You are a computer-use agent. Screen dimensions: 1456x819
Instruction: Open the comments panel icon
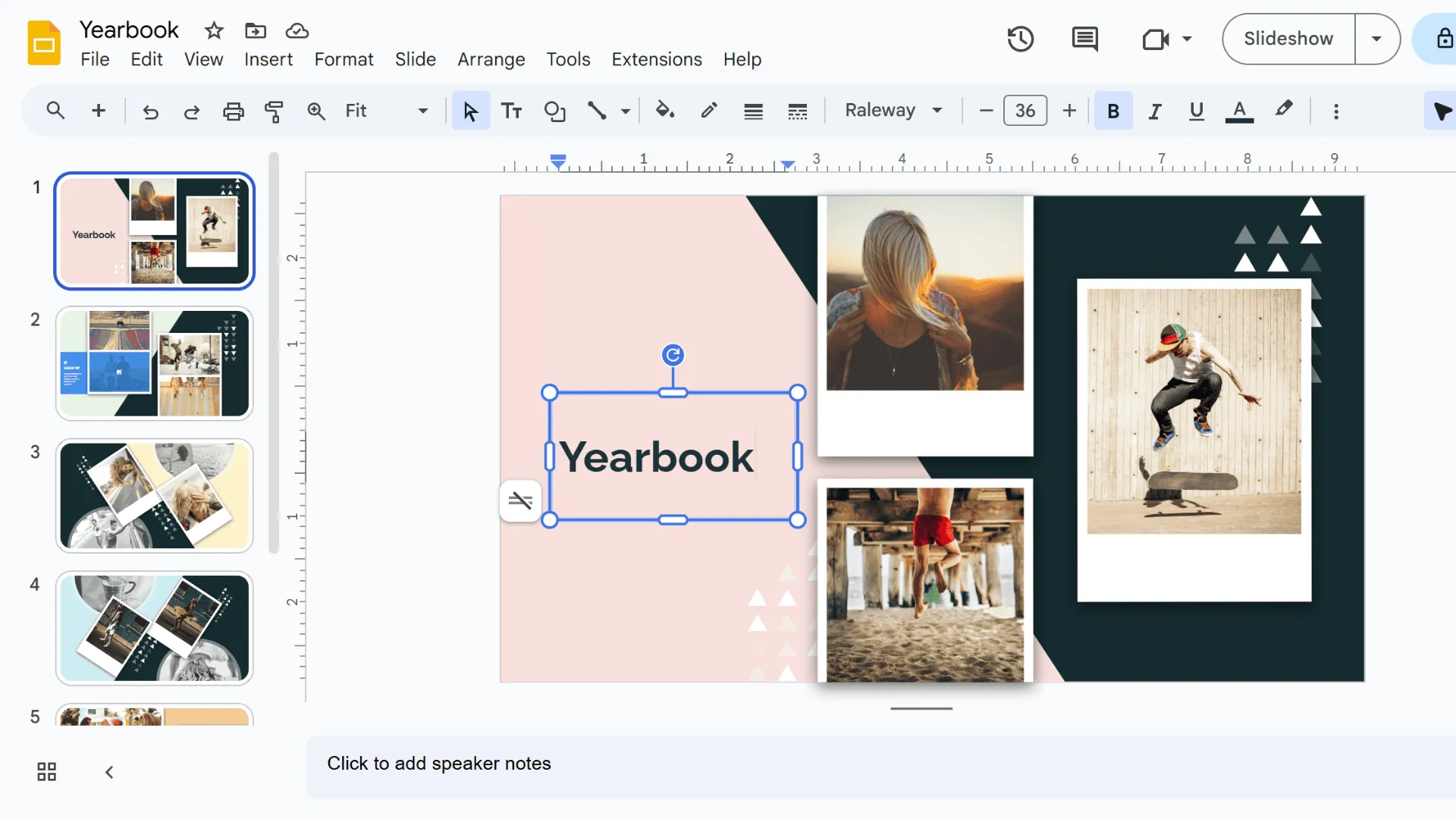1084,39
